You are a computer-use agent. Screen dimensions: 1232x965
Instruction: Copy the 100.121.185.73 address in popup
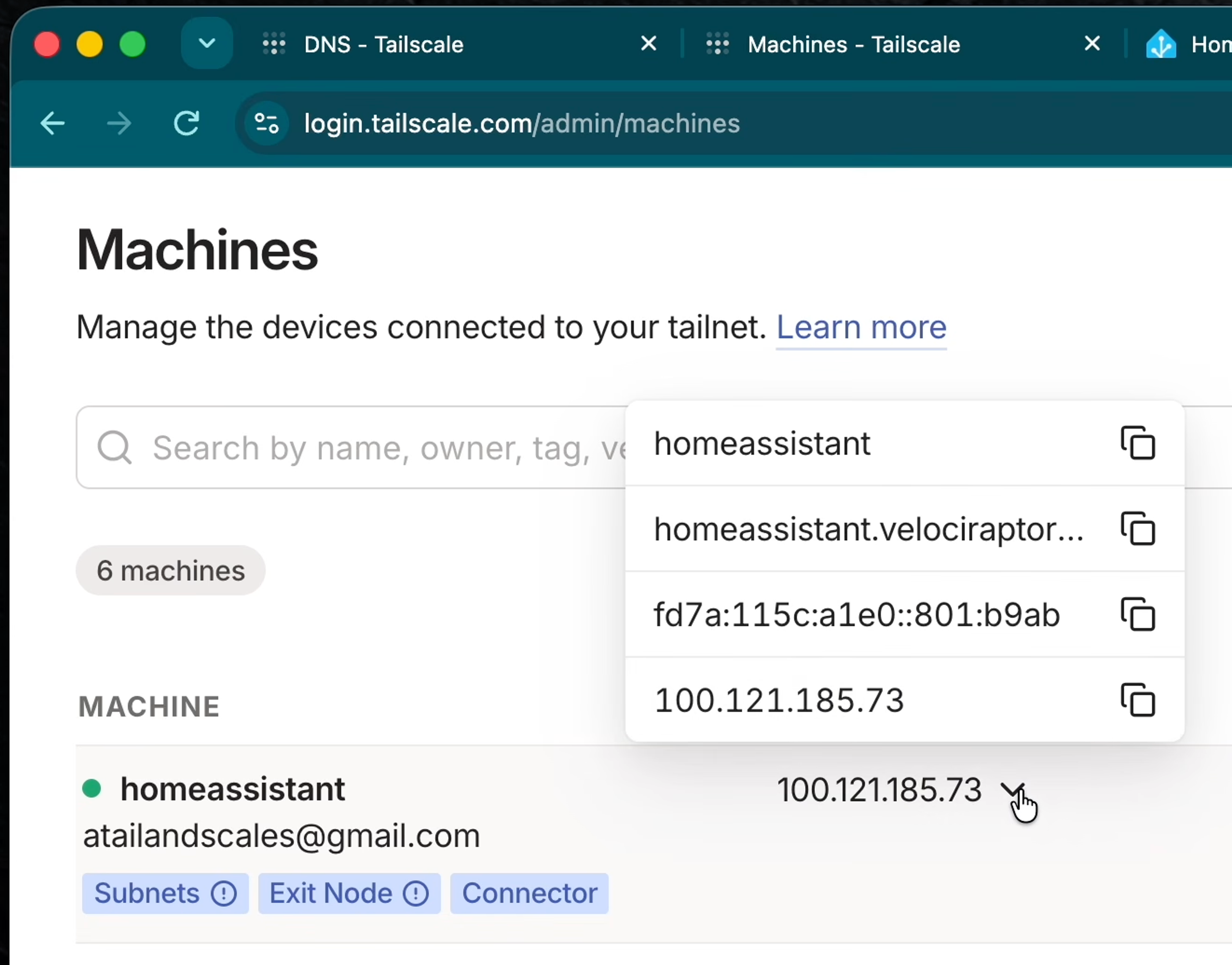[1138, 701]
